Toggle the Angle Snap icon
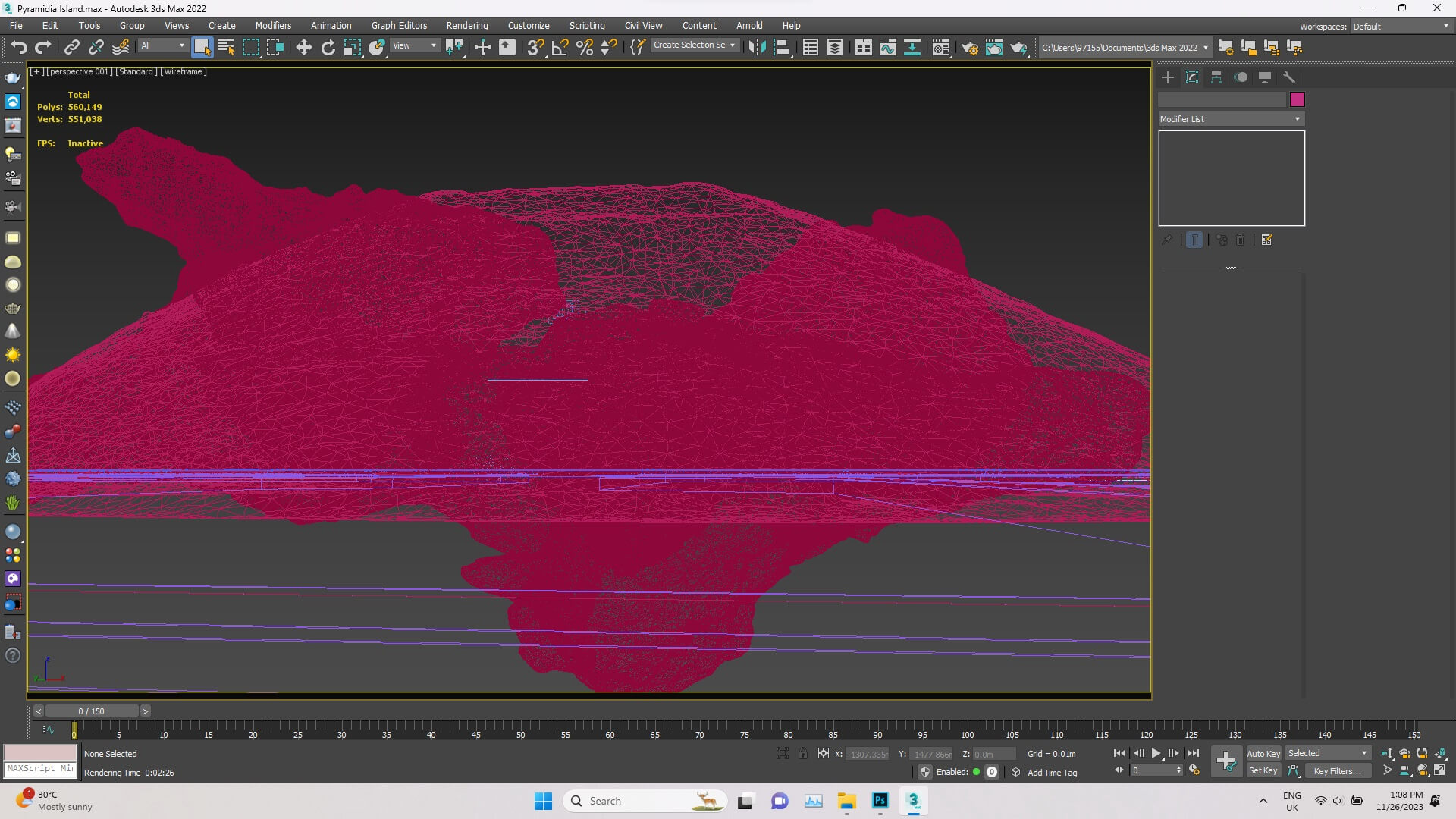 click(x=560, y=48)
